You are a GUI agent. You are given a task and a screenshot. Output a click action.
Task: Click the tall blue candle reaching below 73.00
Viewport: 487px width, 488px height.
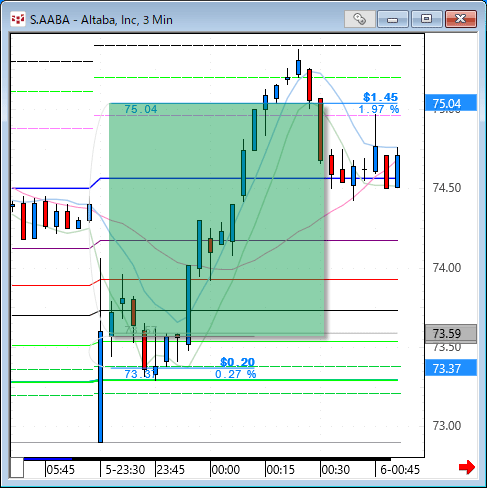pos(100,387)
